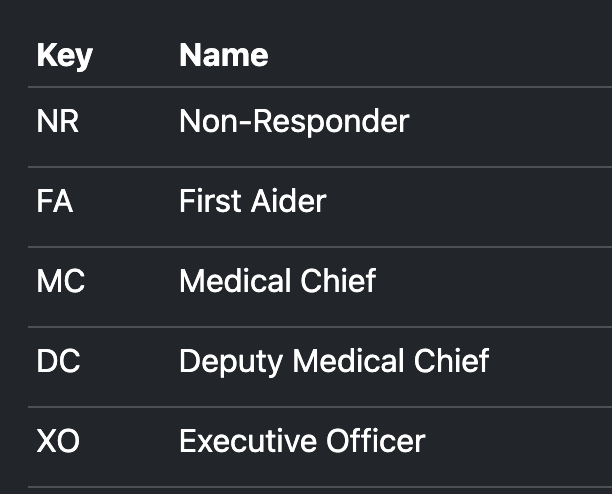Click the Name column header
The height and width of the screenshot is (494, 612).
point(223,54)
